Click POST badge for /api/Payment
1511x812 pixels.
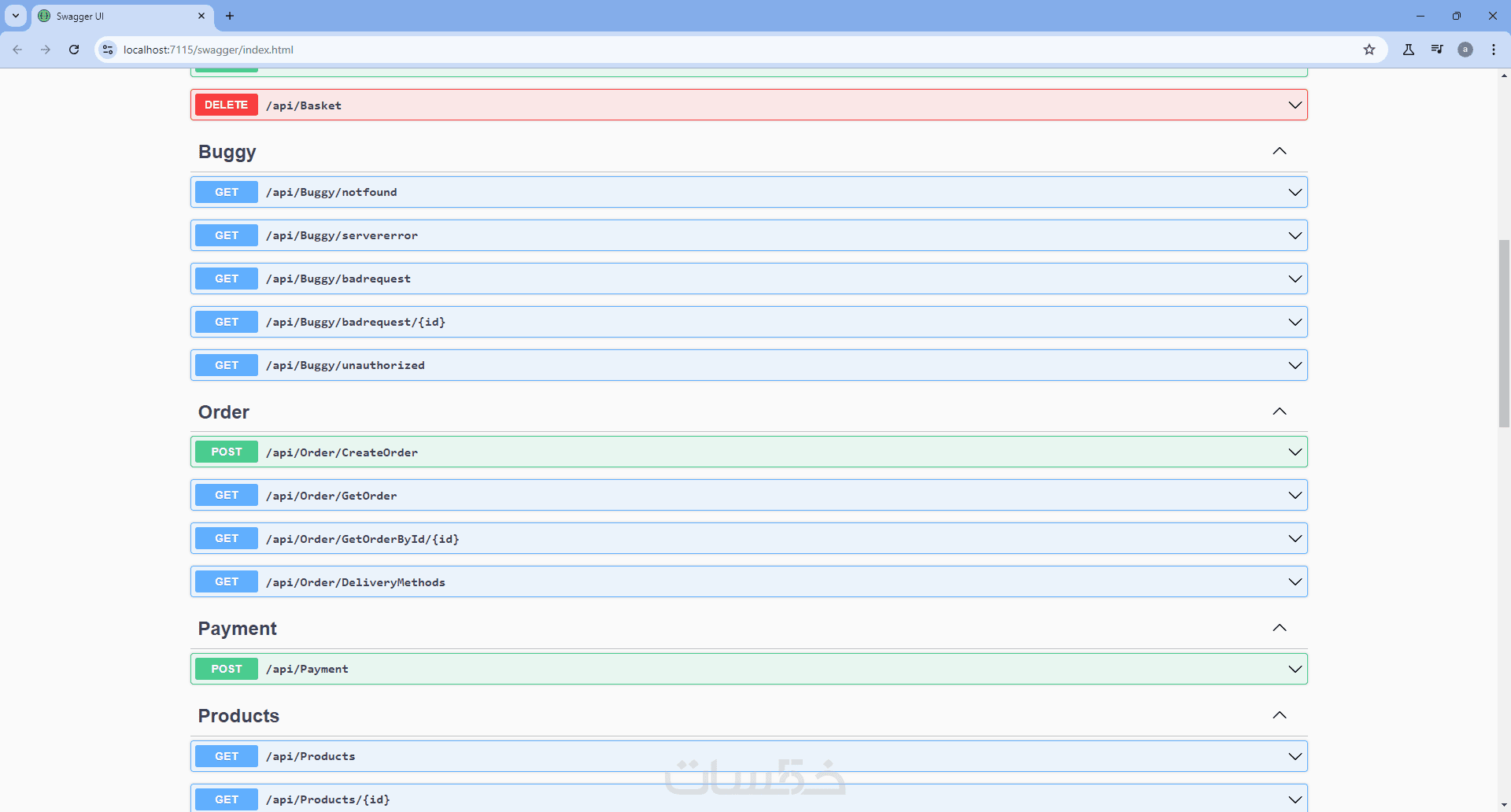point(227,669)
